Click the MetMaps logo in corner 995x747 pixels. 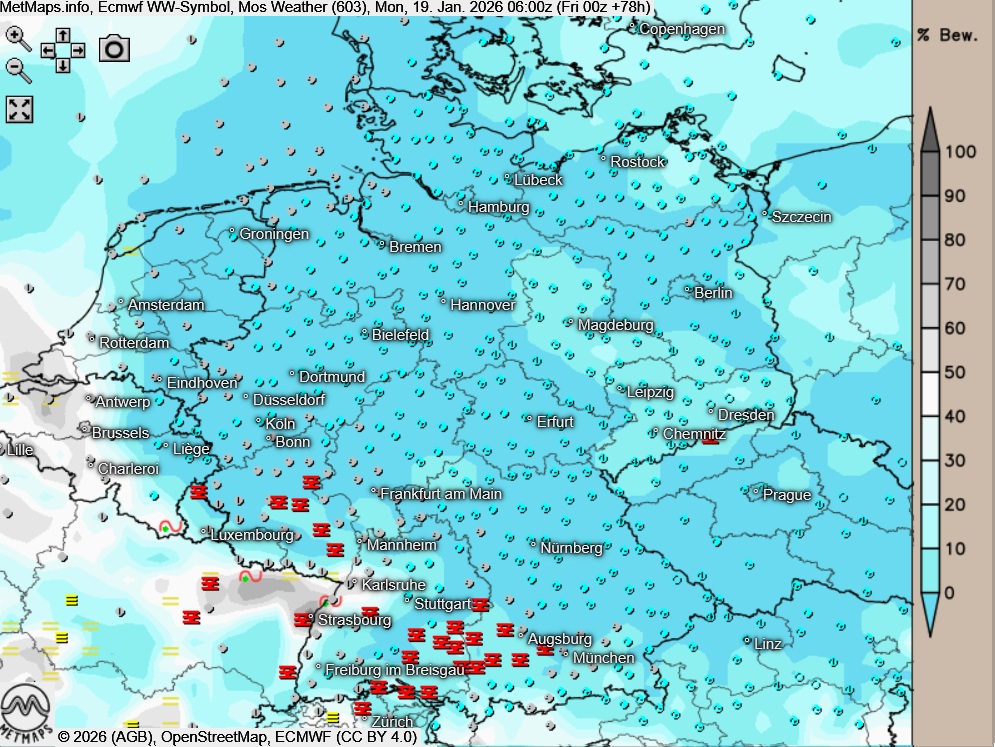click(26, 712)
